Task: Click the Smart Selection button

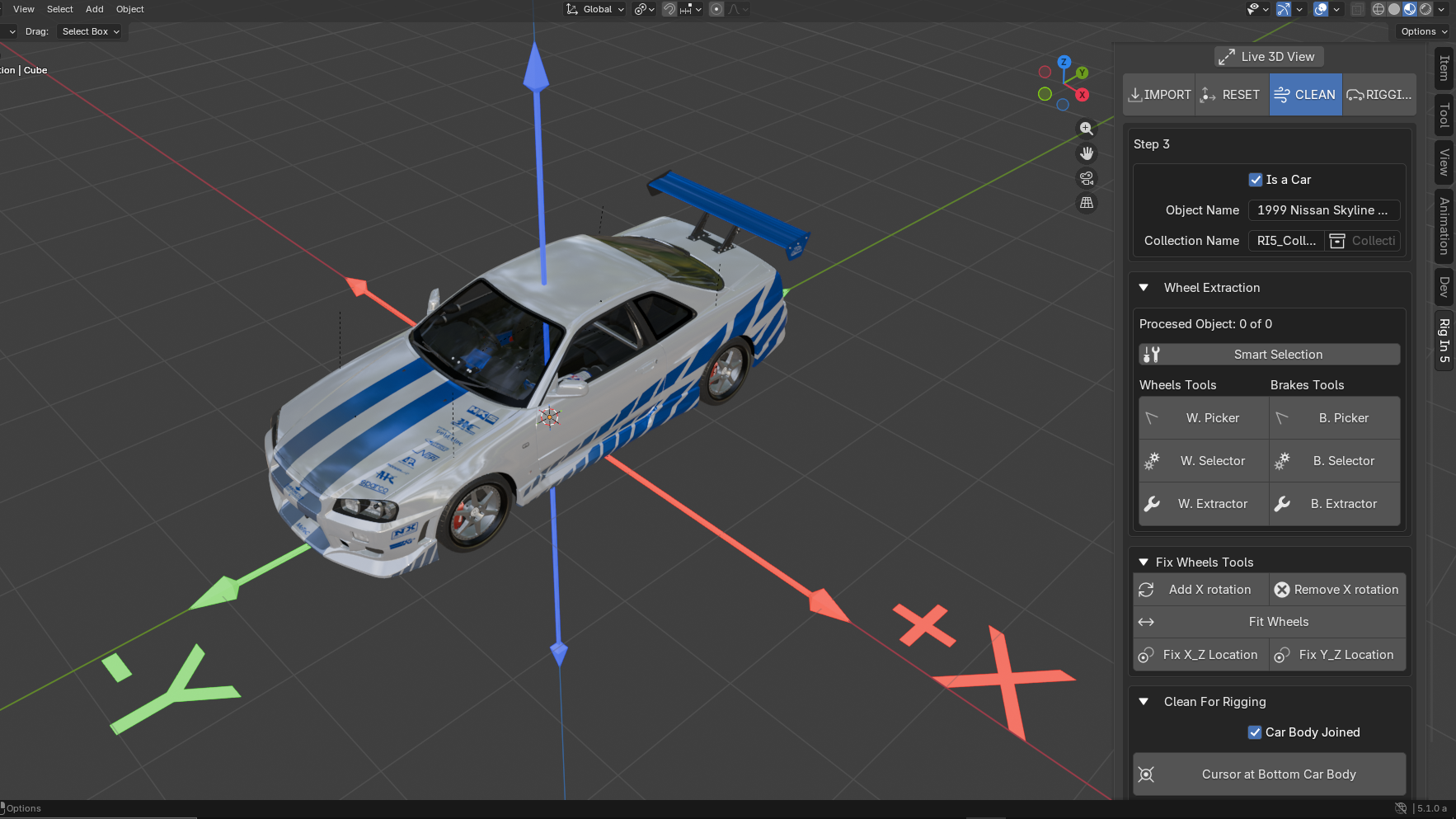Action: point(1270,355)
